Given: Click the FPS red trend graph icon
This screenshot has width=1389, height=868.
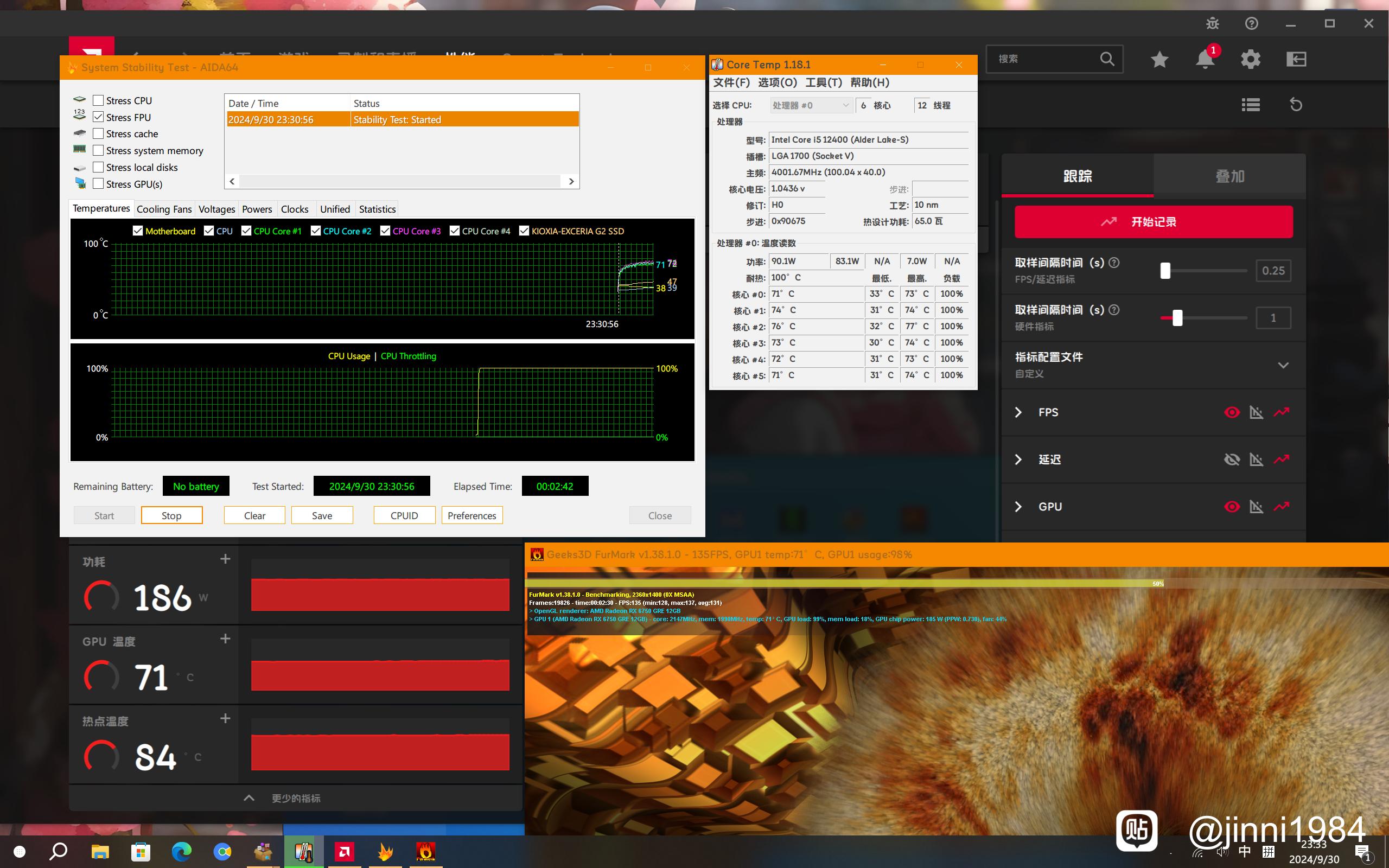Looking at the screenshot, I should click(x=1282, y=412).
